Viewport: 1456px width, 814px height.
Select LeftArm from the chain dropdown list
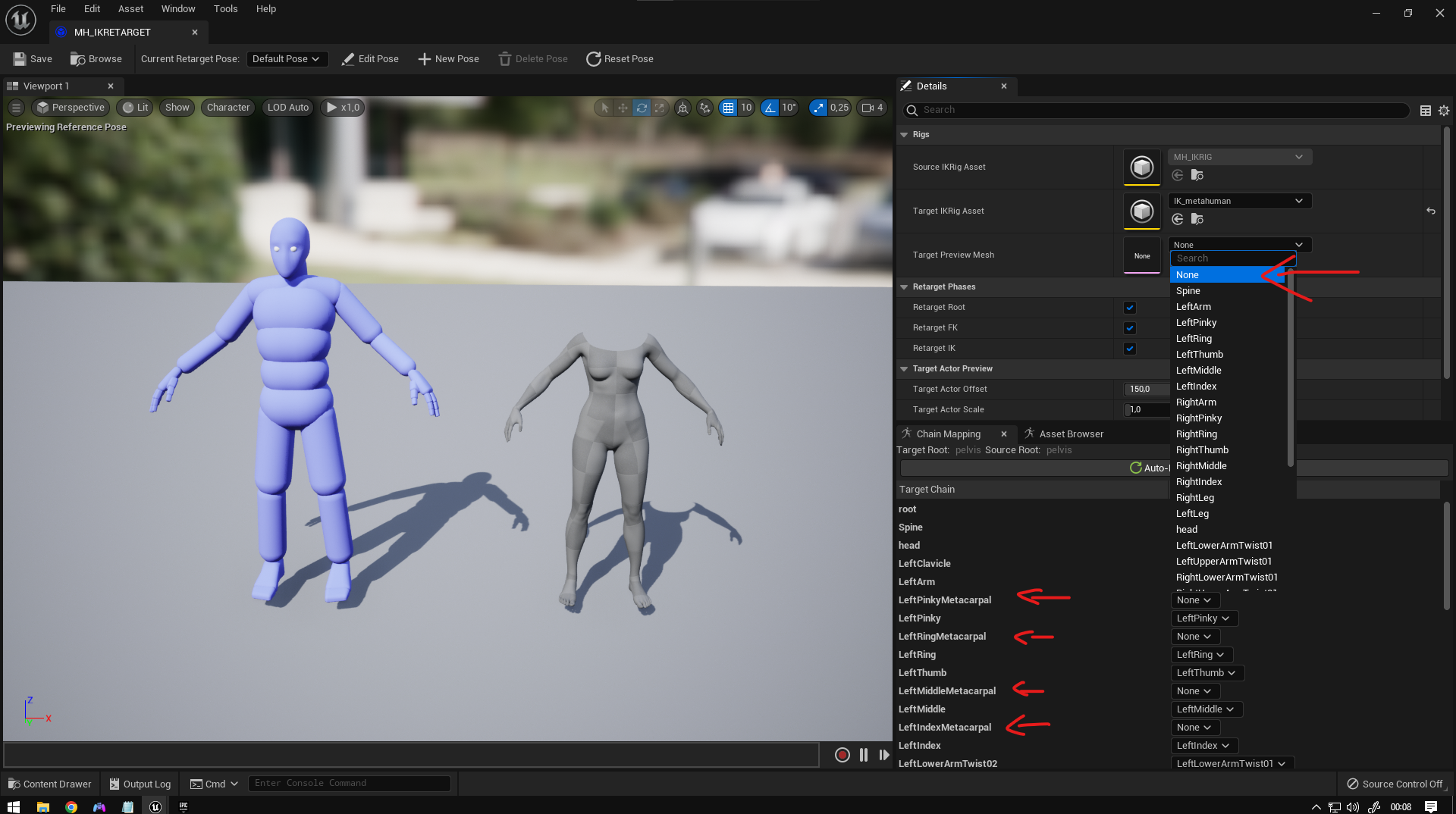pos(1194,307)
